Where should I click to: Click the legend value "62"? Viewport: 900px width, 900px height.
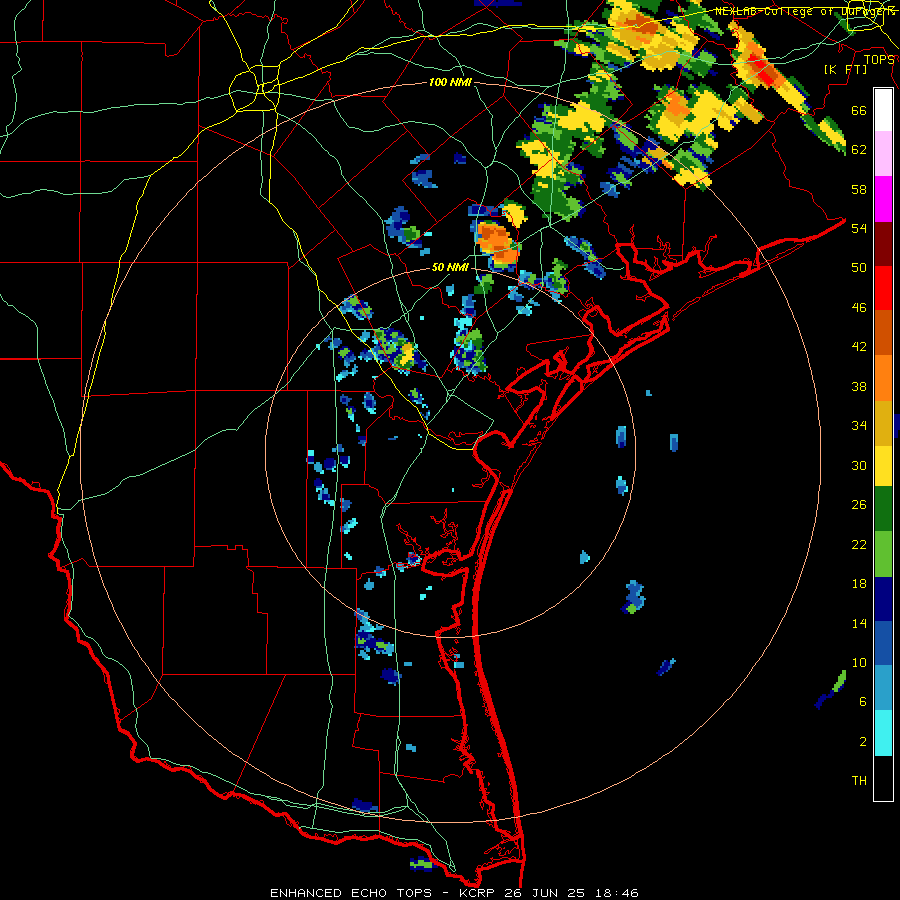pyautogui.click(x=859, y=150)
